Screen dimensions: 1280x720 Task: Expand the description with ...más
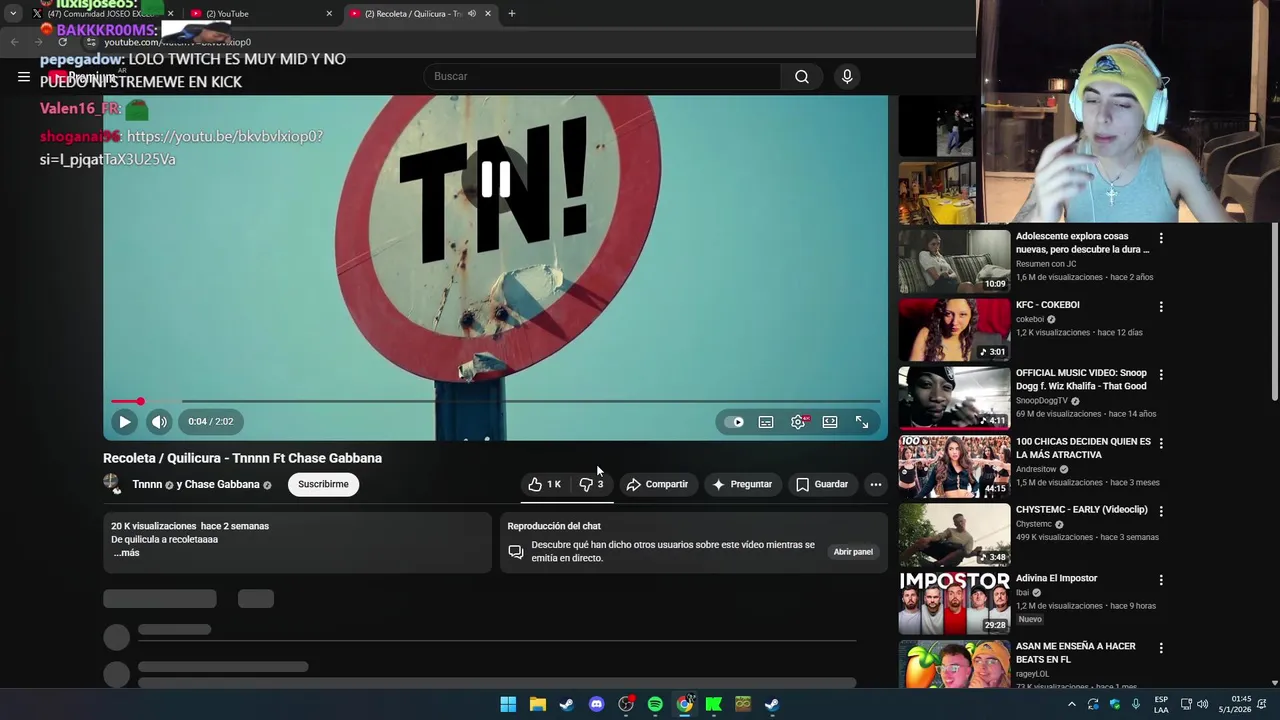126,553
